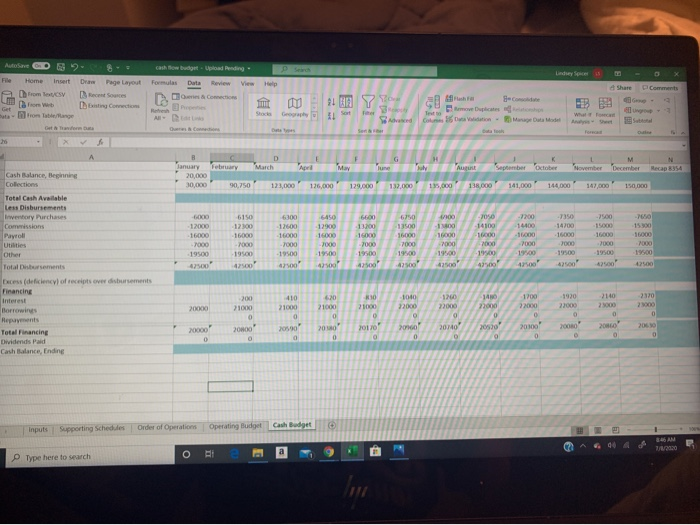The width and height of the screenshot is (700, 525).
Task: Toggle the AutoSave switch
Action: pyautogui.click(x=41, y=66)
